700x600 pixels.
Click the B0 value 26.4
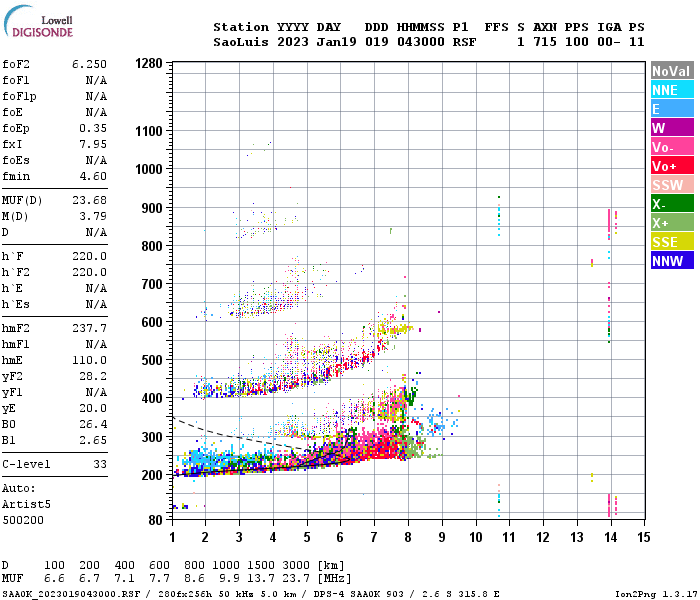pos(93,424)
